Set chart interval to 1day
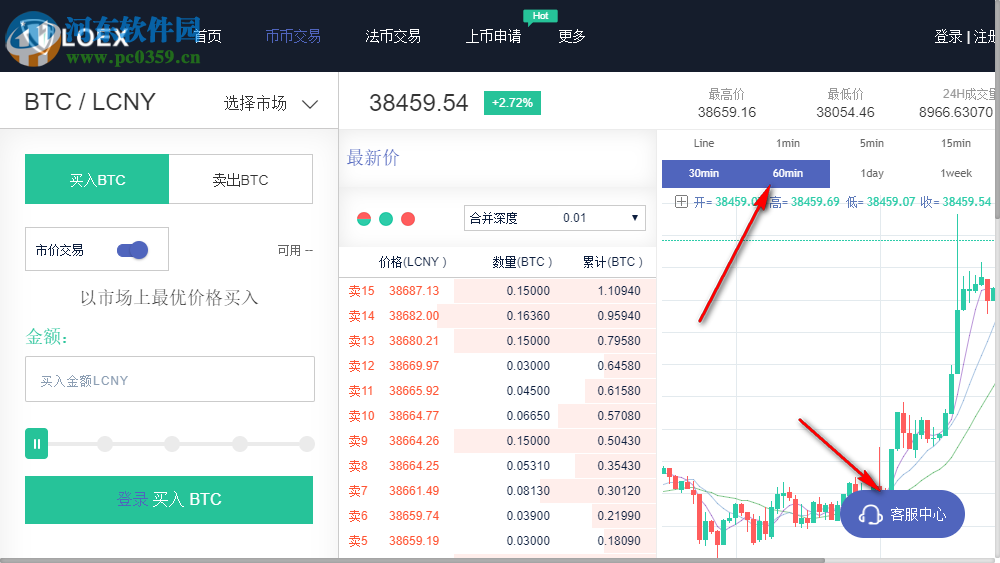1000x563 pixels. [872, 173]
